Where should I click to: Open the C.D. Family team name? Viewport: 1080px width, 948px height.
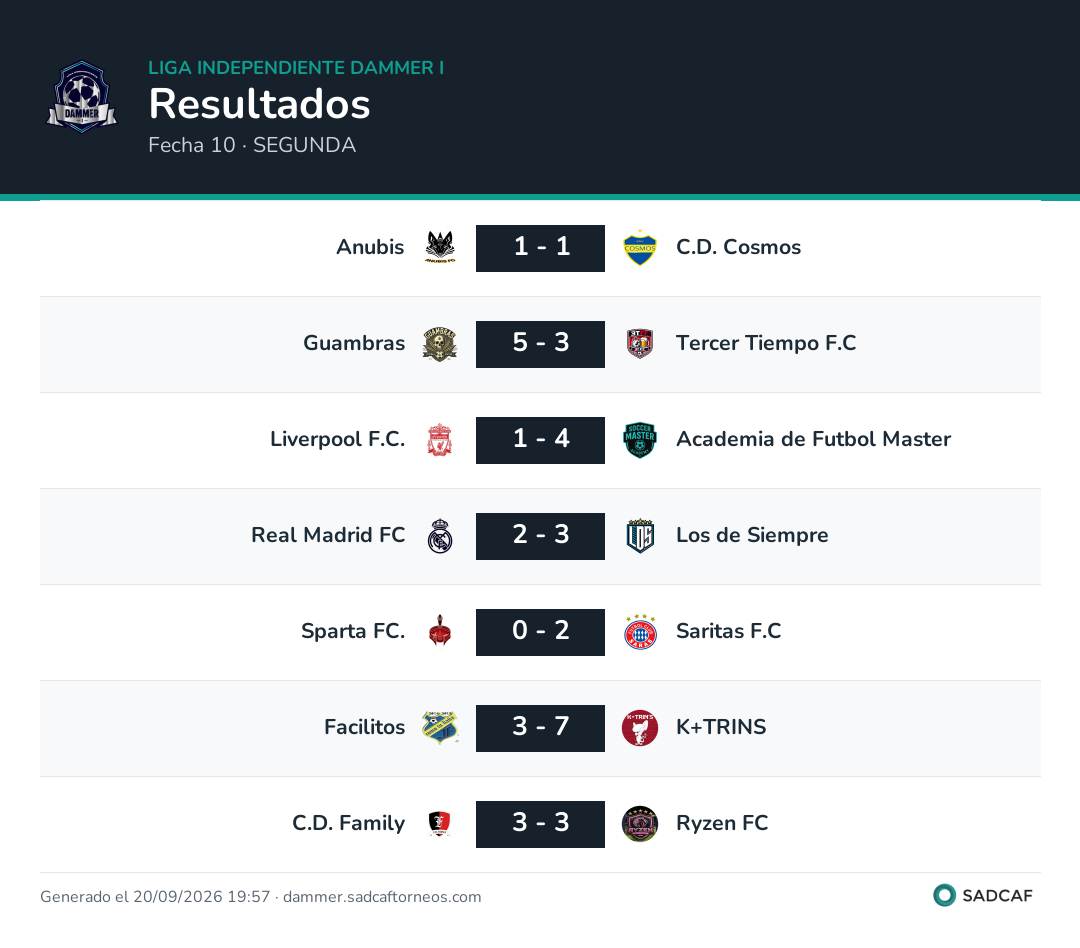[349, 823]
